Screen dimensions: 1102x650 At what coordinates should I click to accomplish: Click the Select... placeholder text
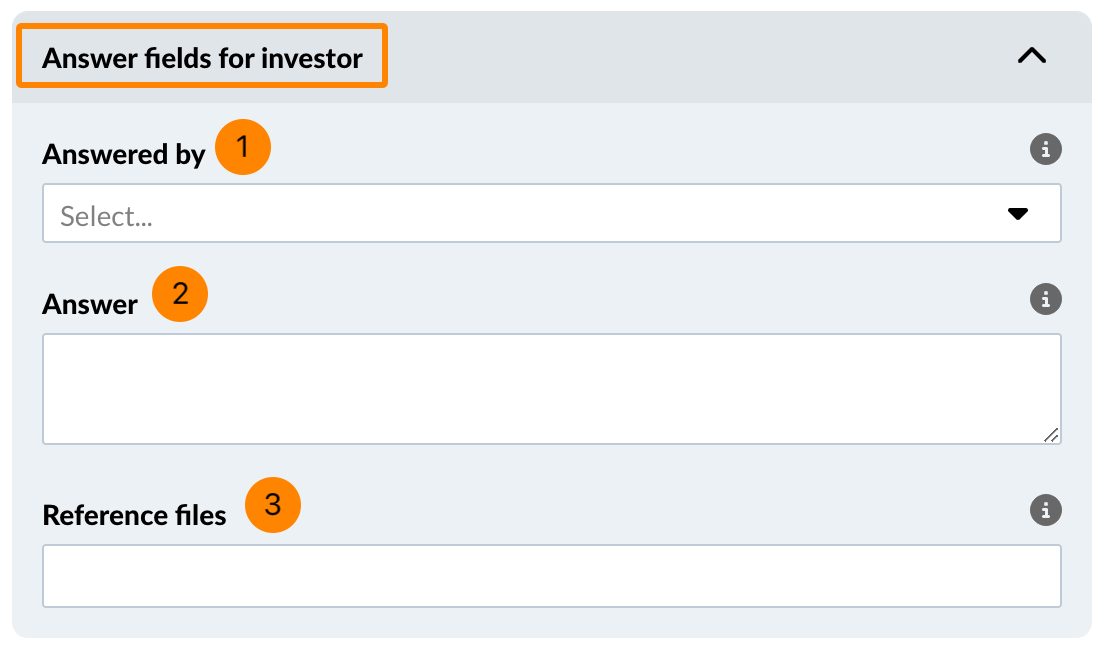(x=106, y=216)
